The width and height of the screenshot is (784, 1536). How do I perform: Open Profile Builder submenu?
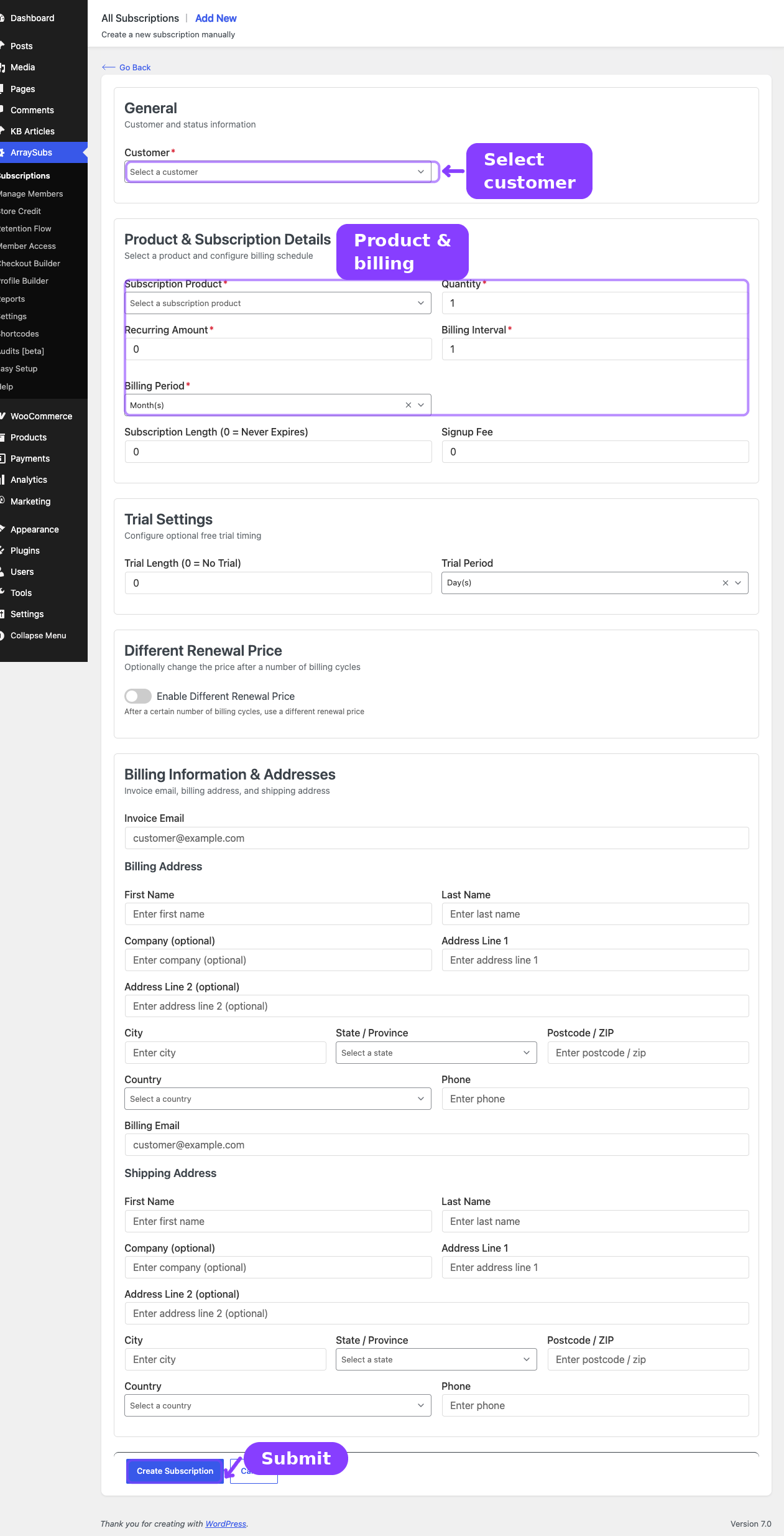tap(24, 281)
